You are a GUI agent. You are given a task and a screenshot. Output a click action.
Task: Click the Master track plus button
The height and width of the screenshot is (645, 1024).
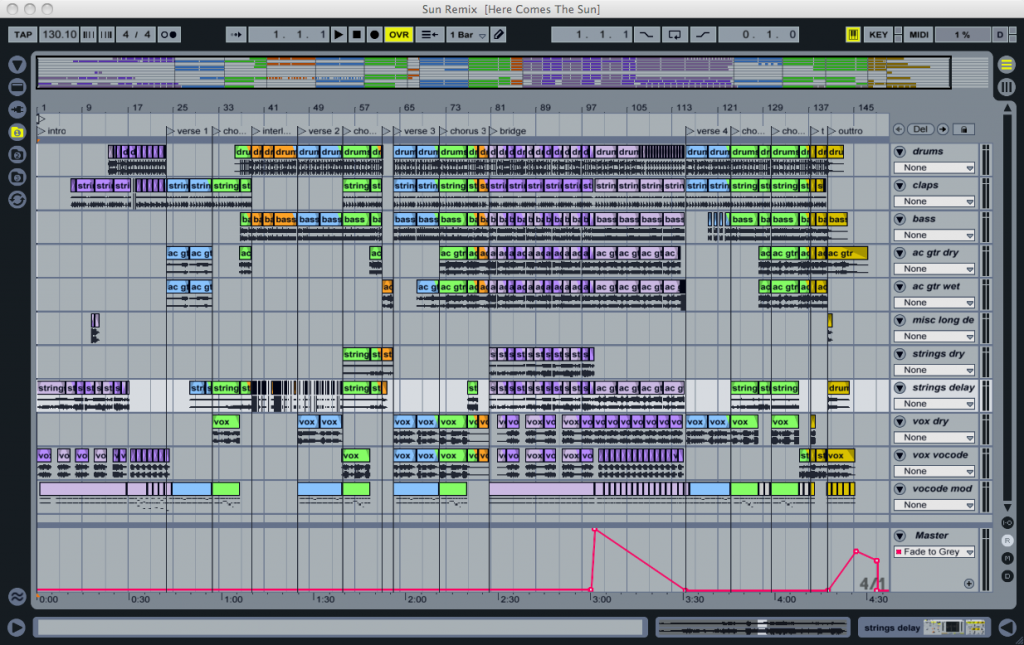pyautogui.click(x=968, y=584)
